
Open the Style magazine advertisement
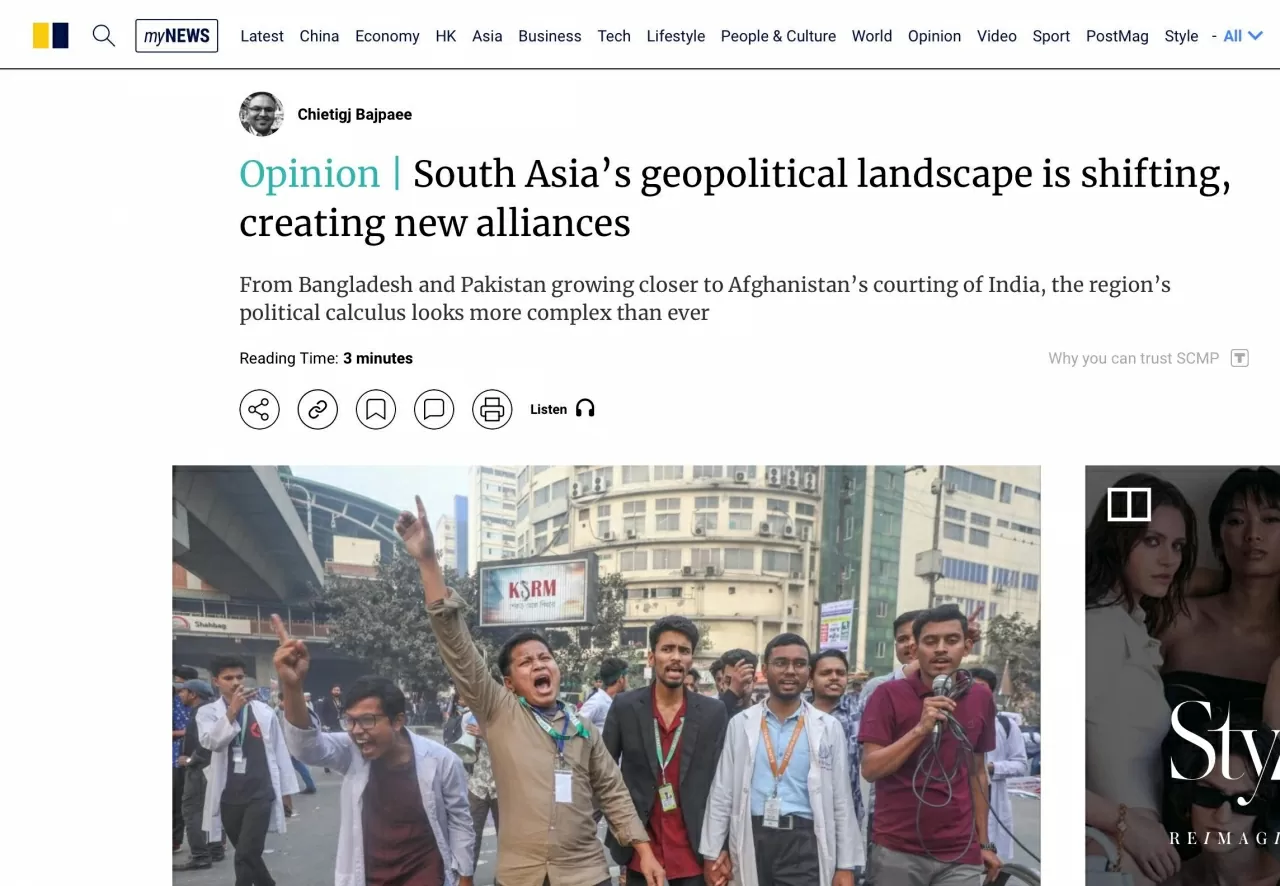coord(1182,675)
